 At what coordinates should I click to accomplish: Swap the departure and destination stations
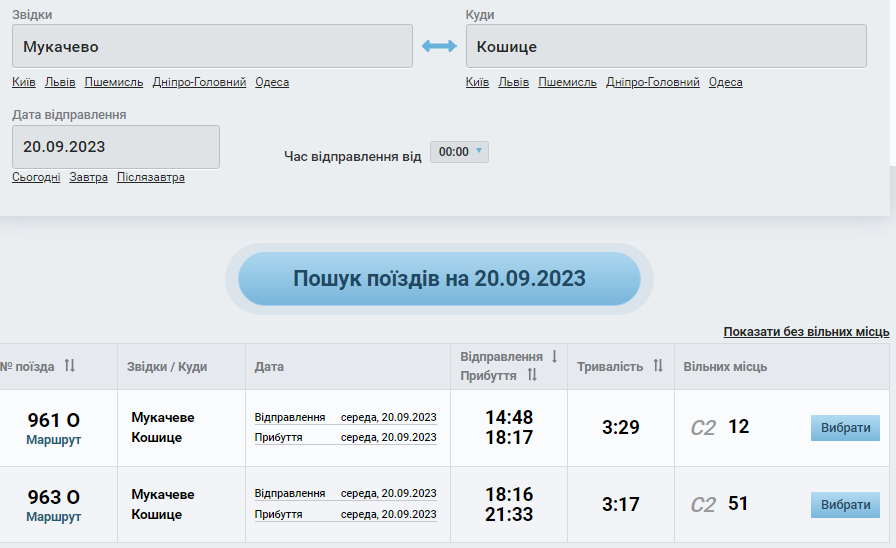[x=439, y=46]
